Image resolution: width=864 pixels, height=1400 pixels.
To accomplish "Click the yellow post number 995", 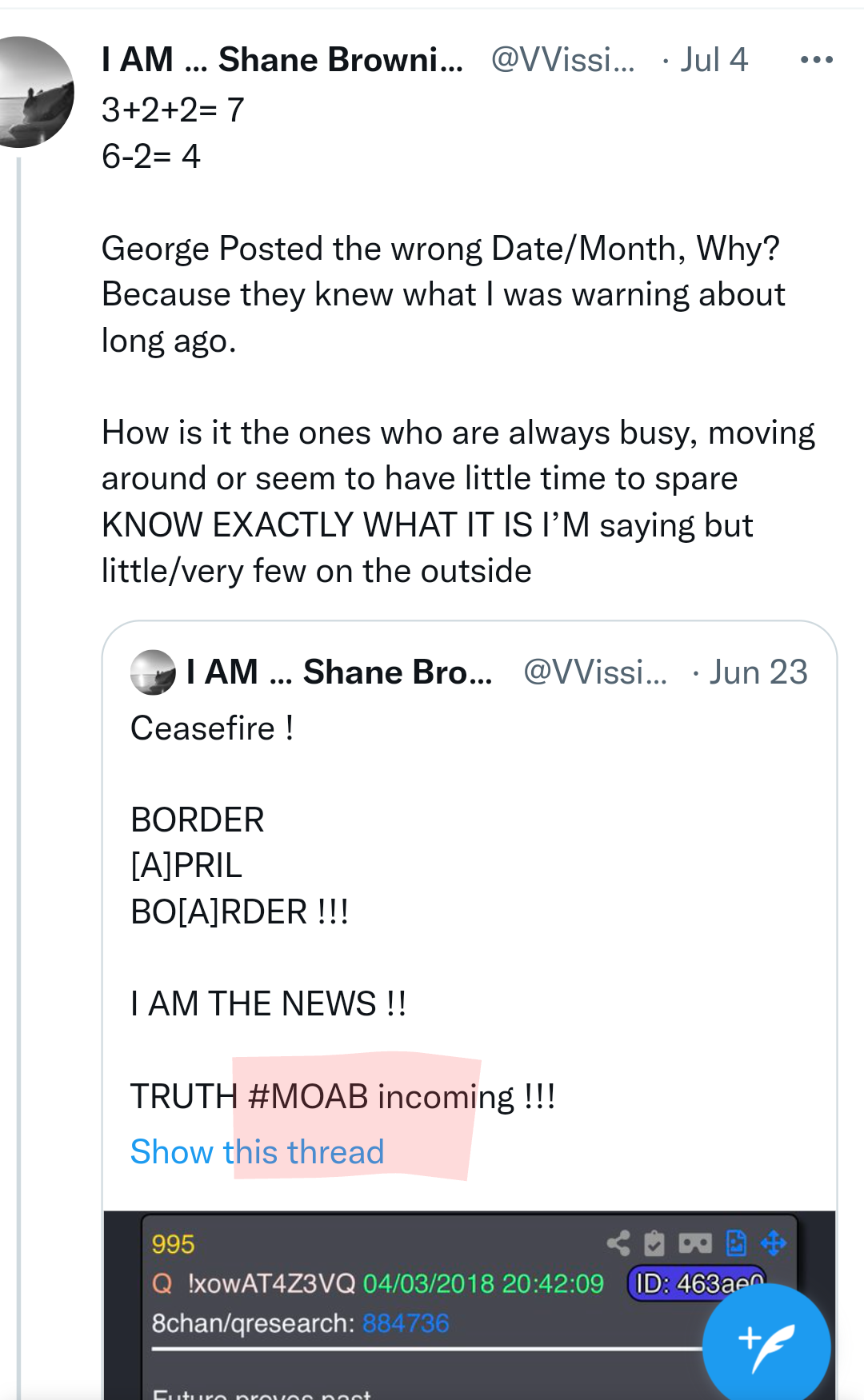I will click(173, 1244).
